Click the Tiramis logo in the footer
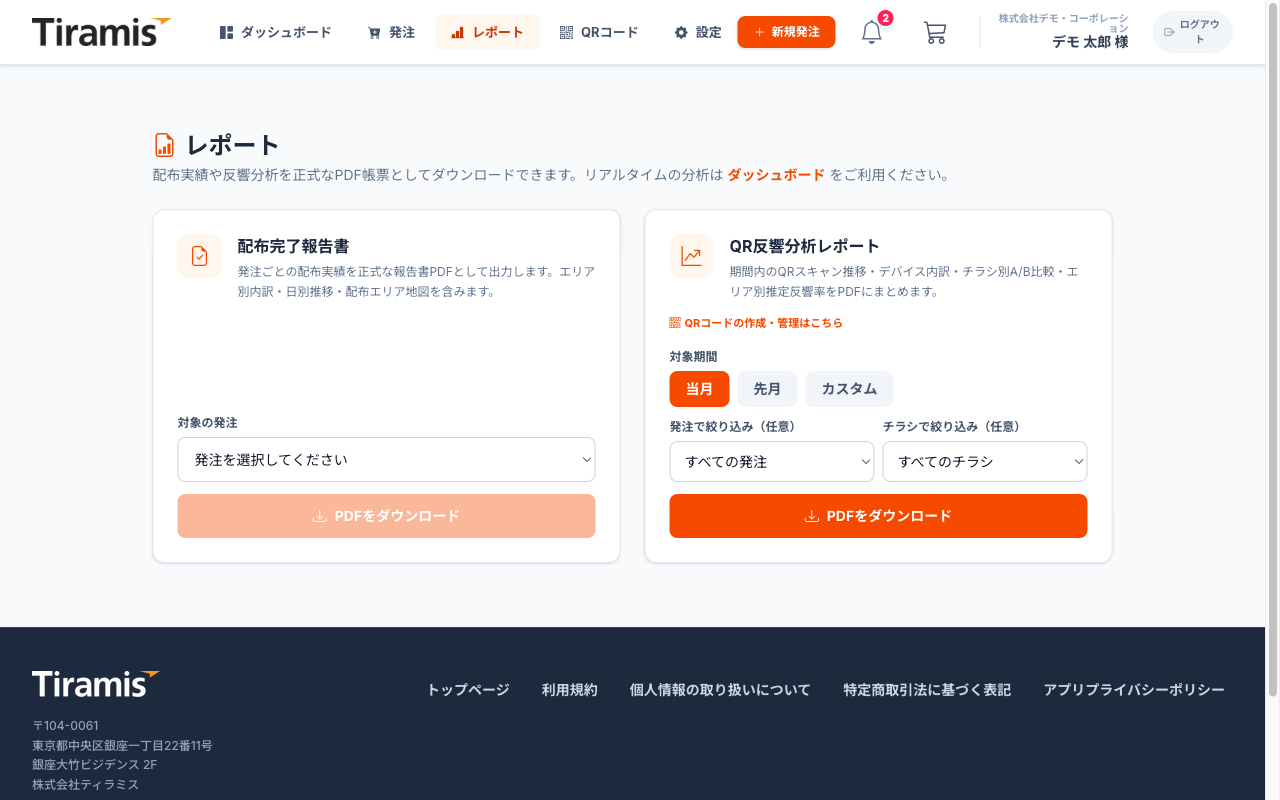The height and width of the screenshot is (800, 1280). tap(96, 684)
